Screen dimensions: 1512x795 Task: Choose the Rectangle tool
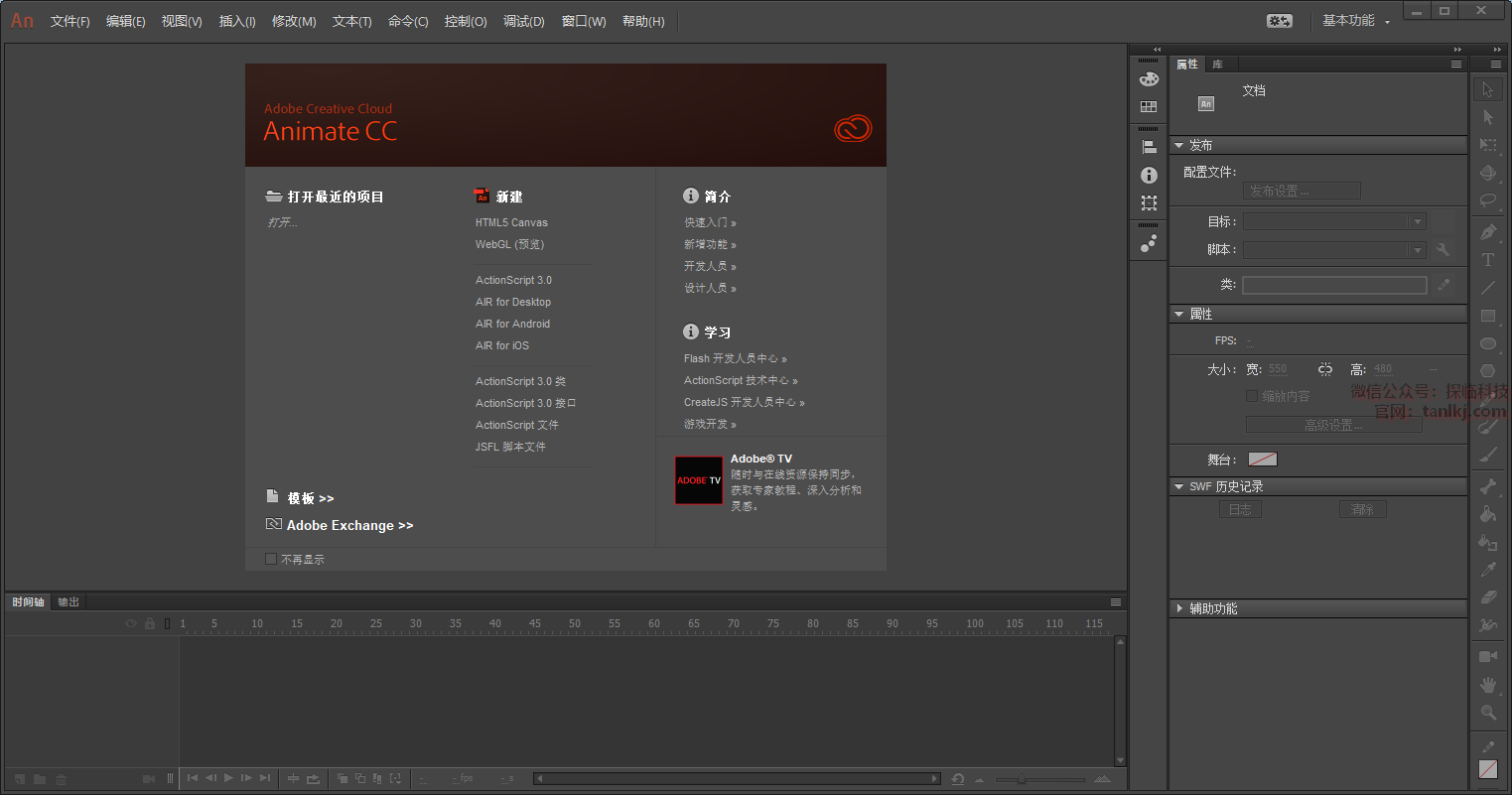(1487, 316)
